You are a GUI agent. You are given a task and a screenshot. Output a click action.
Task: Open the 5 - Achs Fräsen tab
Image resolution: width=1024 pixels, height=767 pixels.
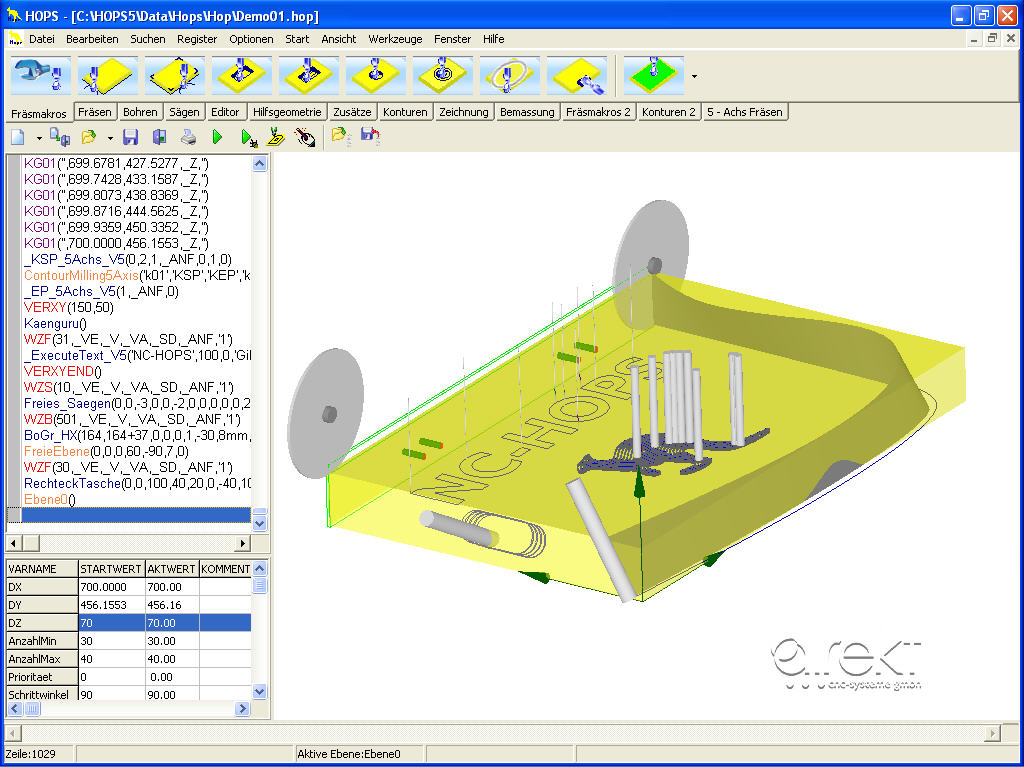pos(745,112)
